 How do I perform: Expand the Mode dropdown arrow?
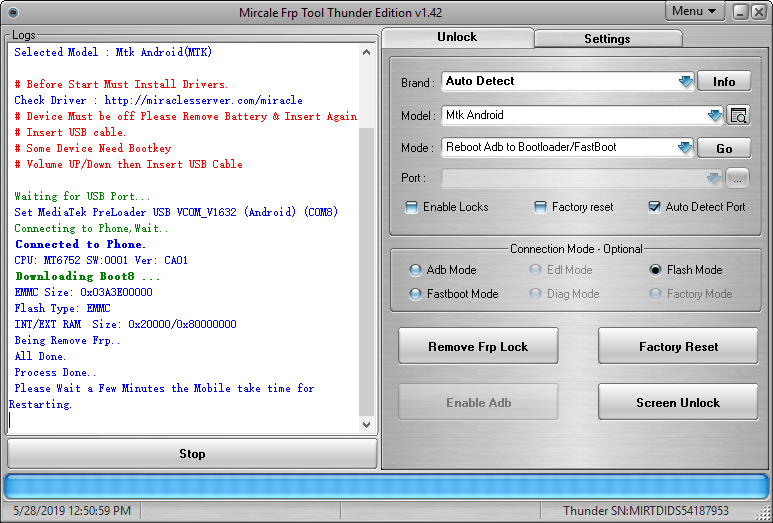[x=684, y=147]
